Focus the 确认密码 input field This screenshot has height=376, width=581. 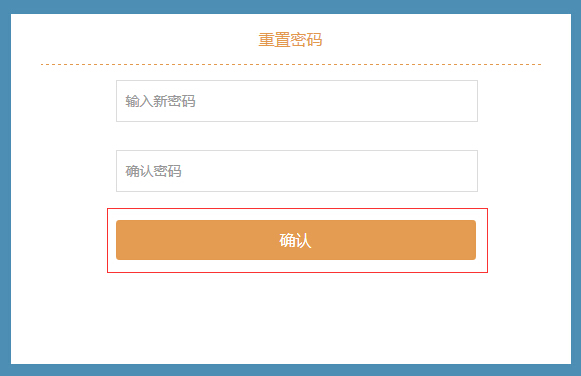pyautogui.click(x=297, y=171)
